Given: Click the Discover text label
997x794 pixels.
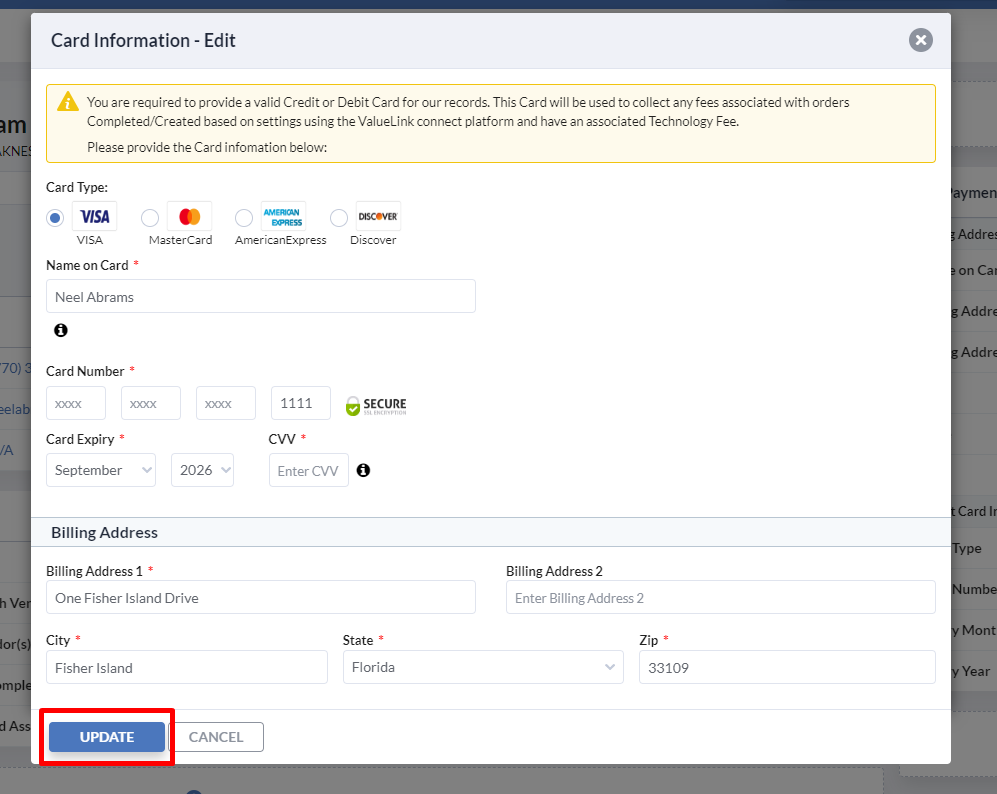Looking at the screenshot, I should click(x=373, y=240).
